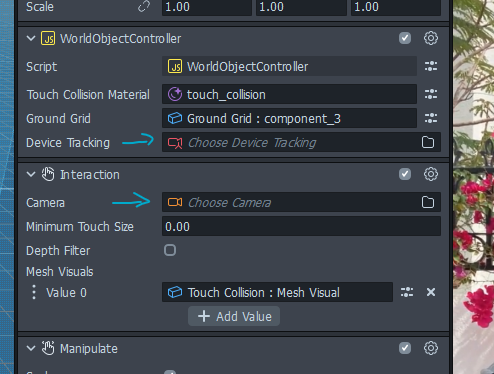This screenshot has height=374, width=494.
Task: Open Manipulate component settings gear
Action: [x=431, y=348]
